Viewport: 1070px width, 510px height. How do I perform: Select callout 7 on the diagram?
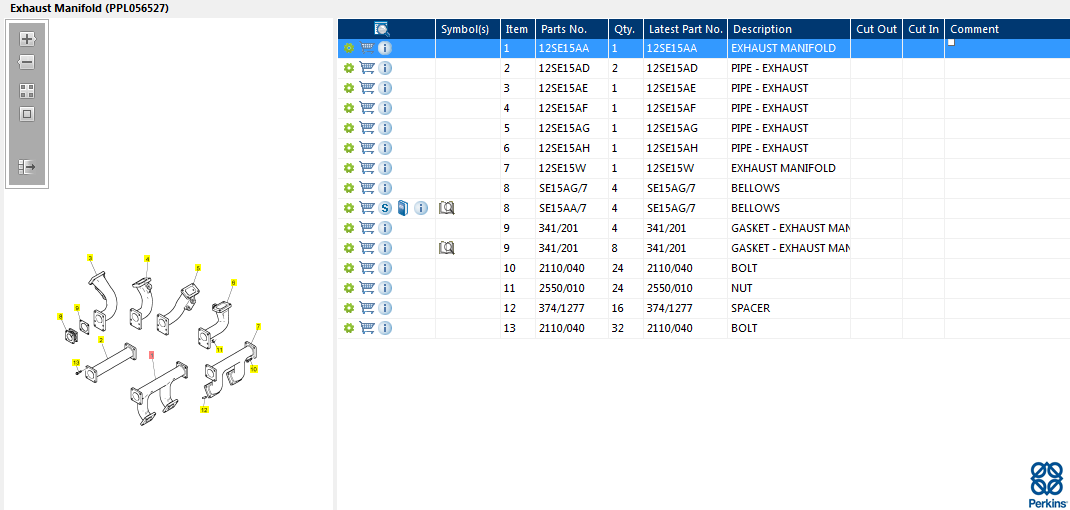click(x=258, y=326)
